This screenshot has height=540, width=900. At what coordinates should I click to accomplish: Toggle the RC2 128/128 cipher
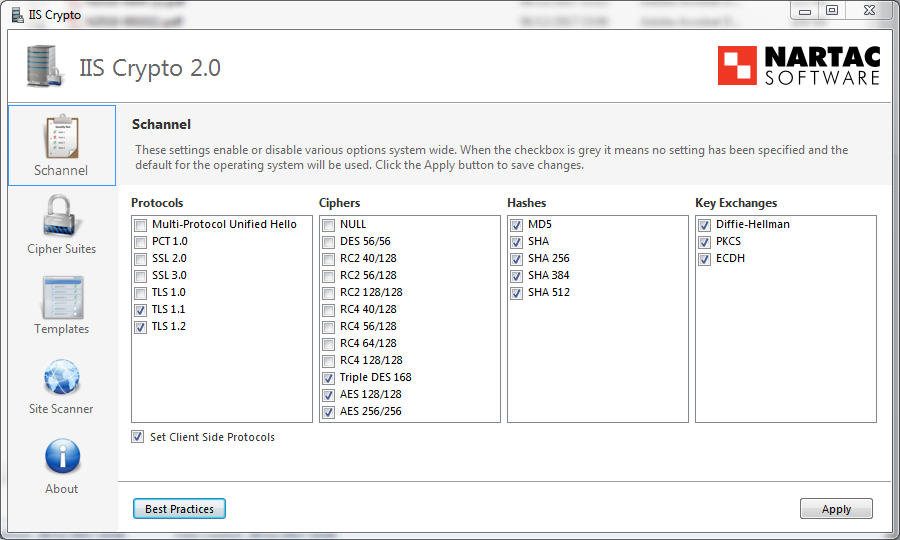pyautogui.click(x=328, y=293)
